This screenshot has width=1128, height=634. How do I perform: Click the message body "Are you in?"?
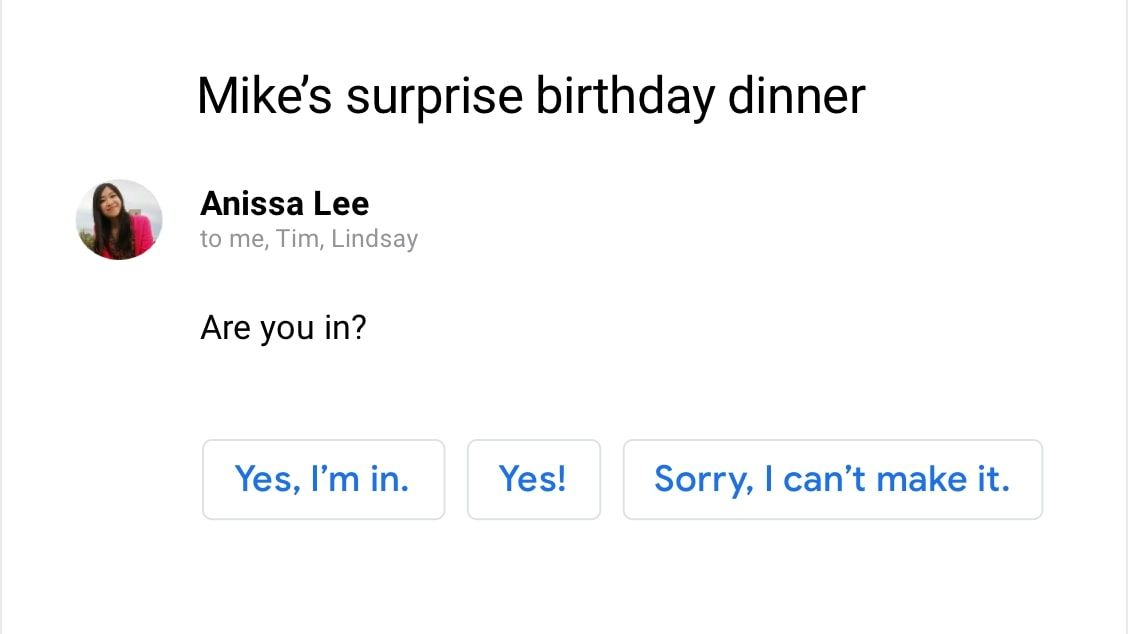tap(283, 327)
